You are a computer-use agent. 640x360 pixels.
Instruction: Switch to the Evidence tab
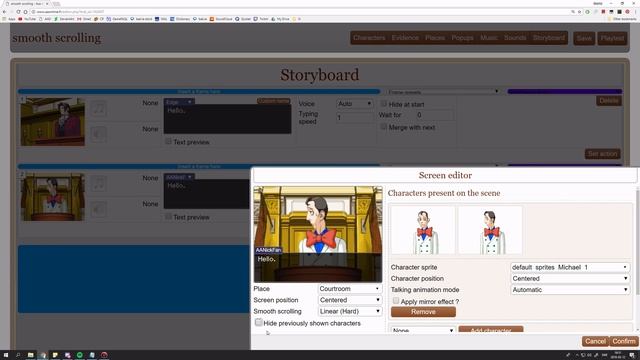(x=405, y=38)
